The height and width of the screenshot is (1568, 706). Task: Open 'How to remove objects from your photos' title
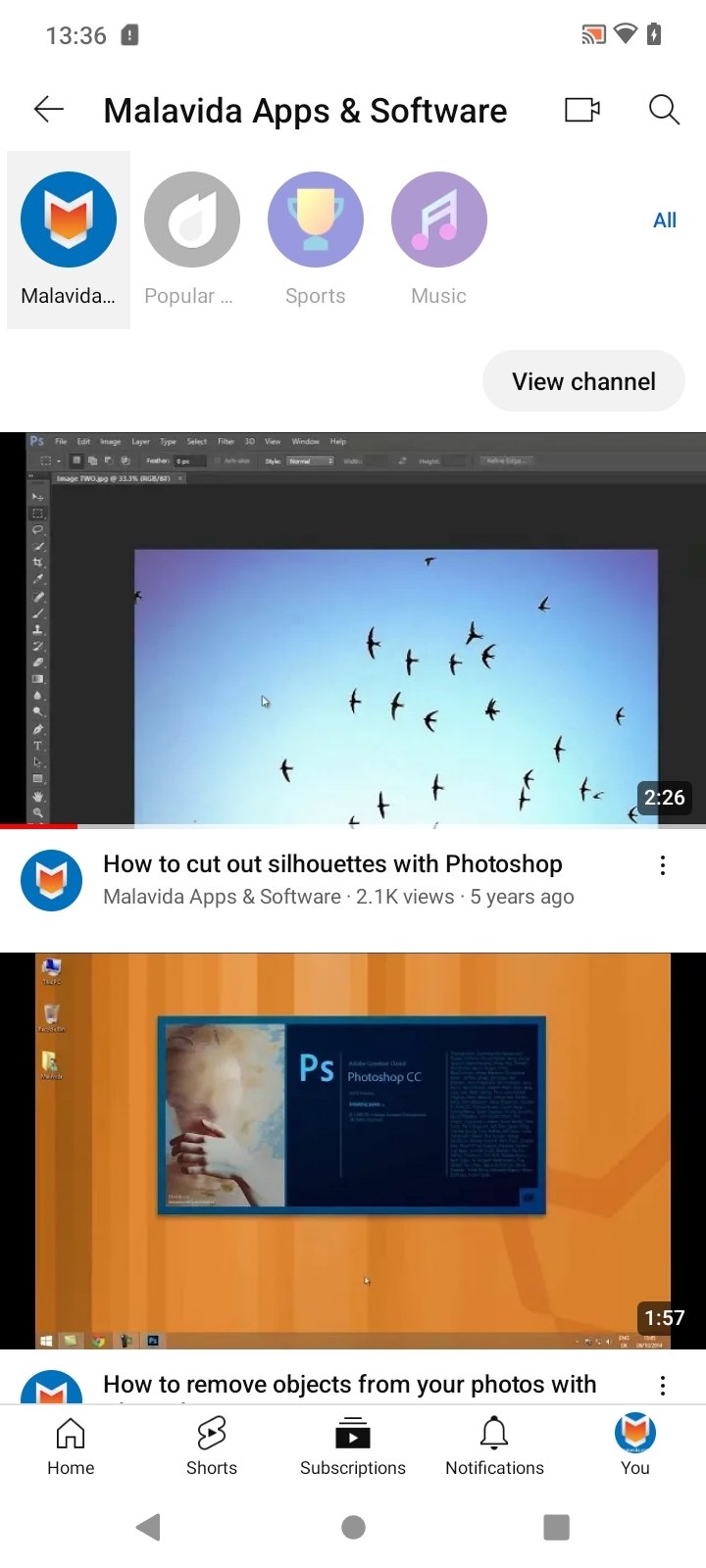click(349, 1384)
